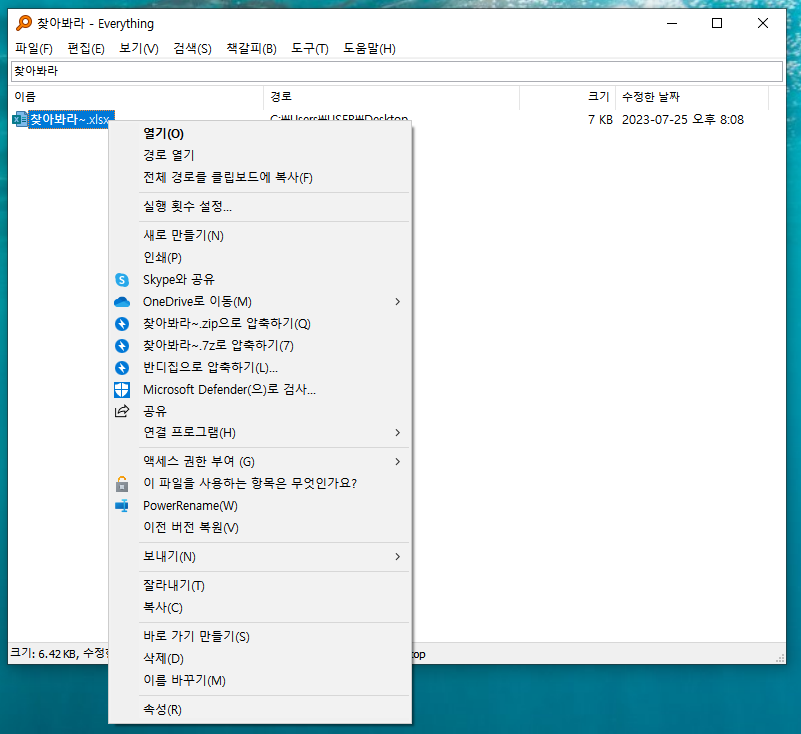Maximize the Everything window
This screenshot has width=801, height=734.
717,23
